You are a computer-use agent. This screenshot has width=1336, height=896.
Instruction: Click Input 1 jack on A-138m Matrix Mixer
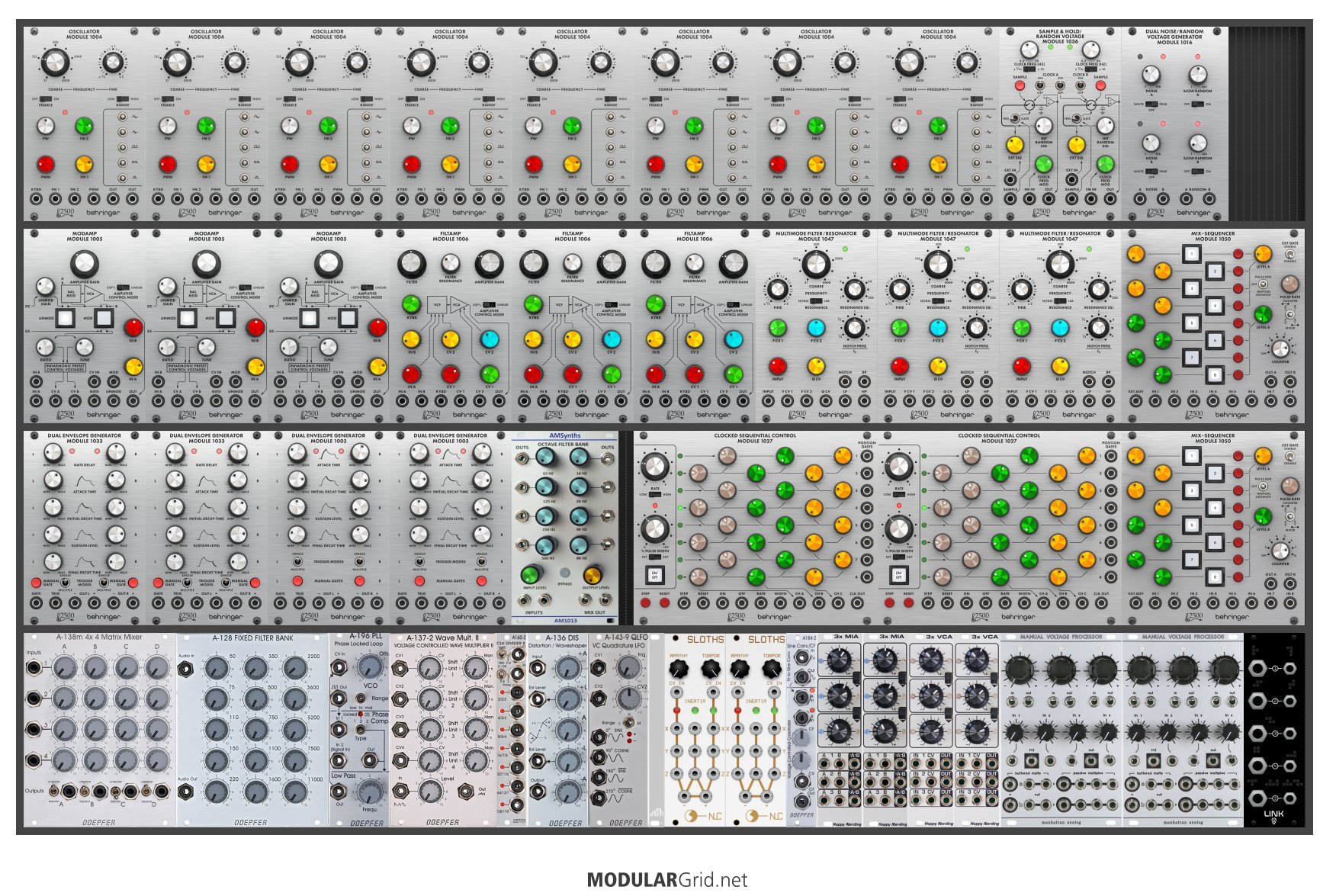34,669
